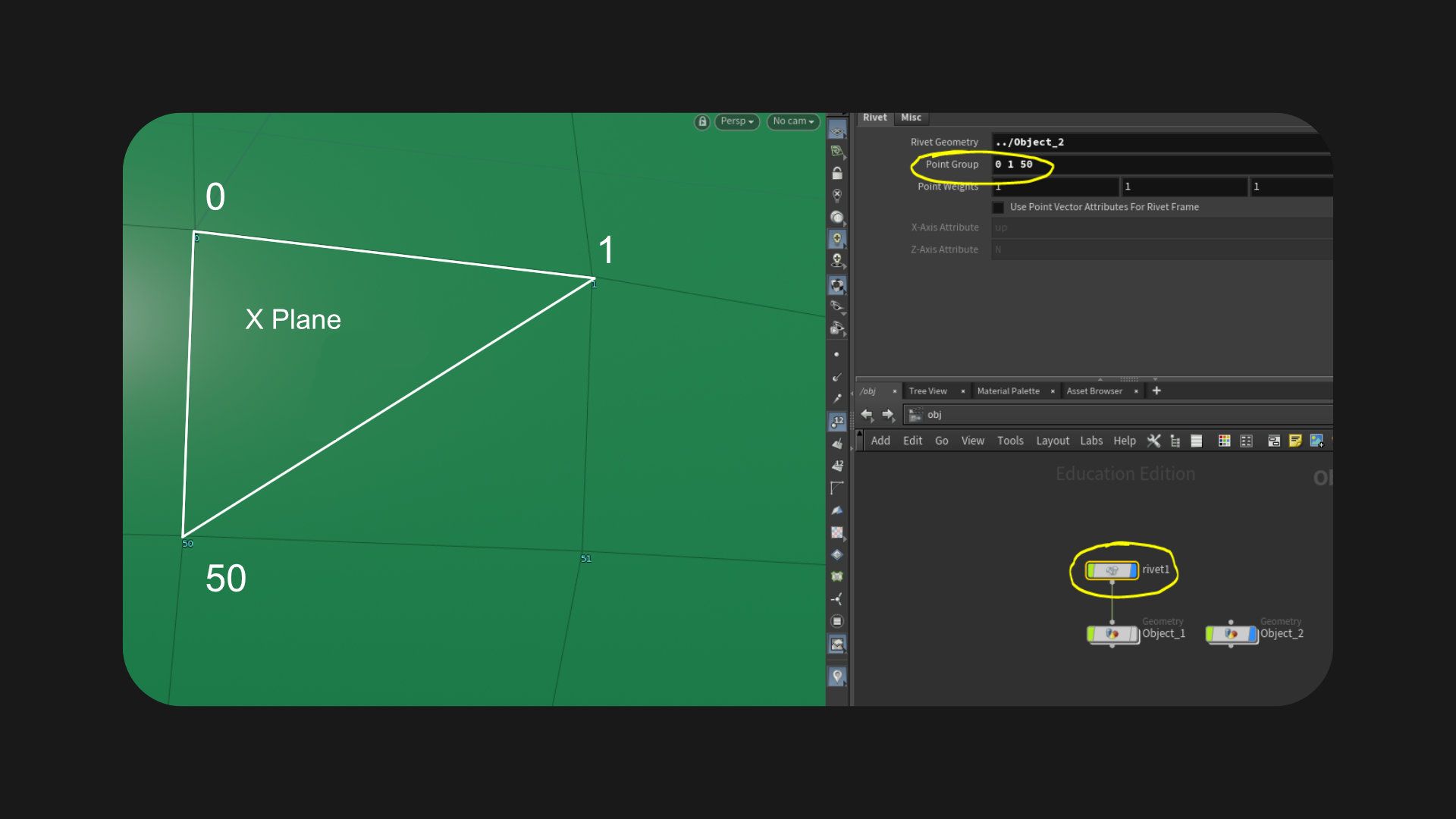
Task: Click the viewport lock icon beside Persp
Action: 702,121
